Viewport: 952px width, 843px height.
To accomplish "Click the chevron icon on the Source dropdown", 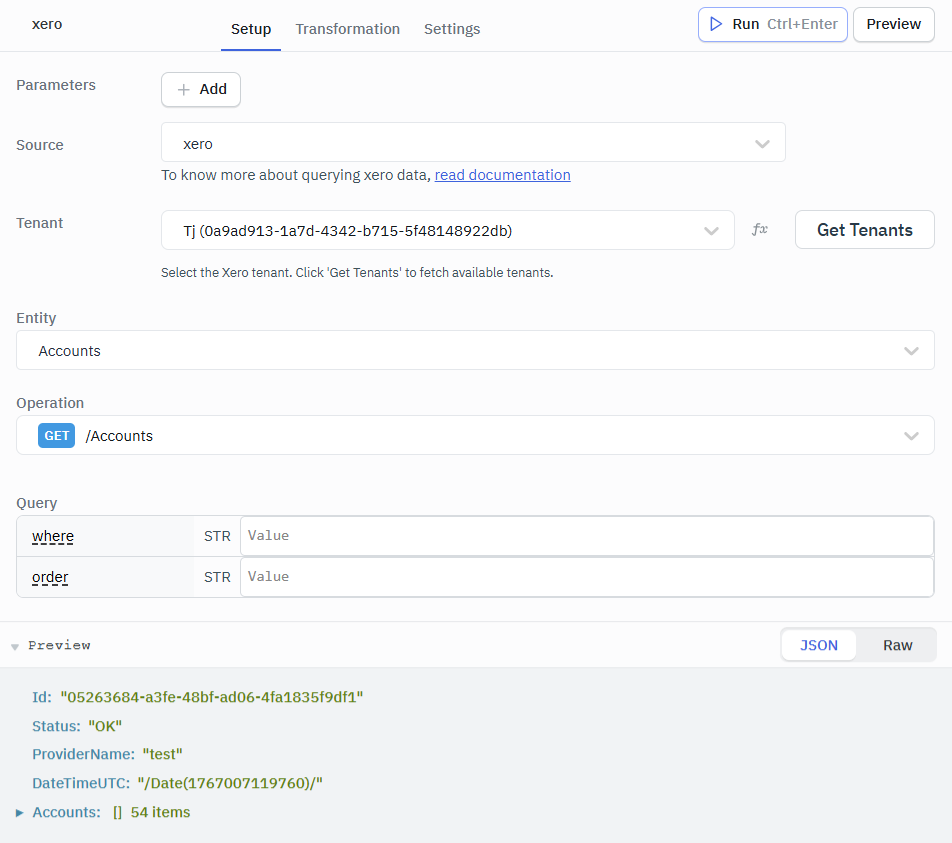I will point(763,142).
